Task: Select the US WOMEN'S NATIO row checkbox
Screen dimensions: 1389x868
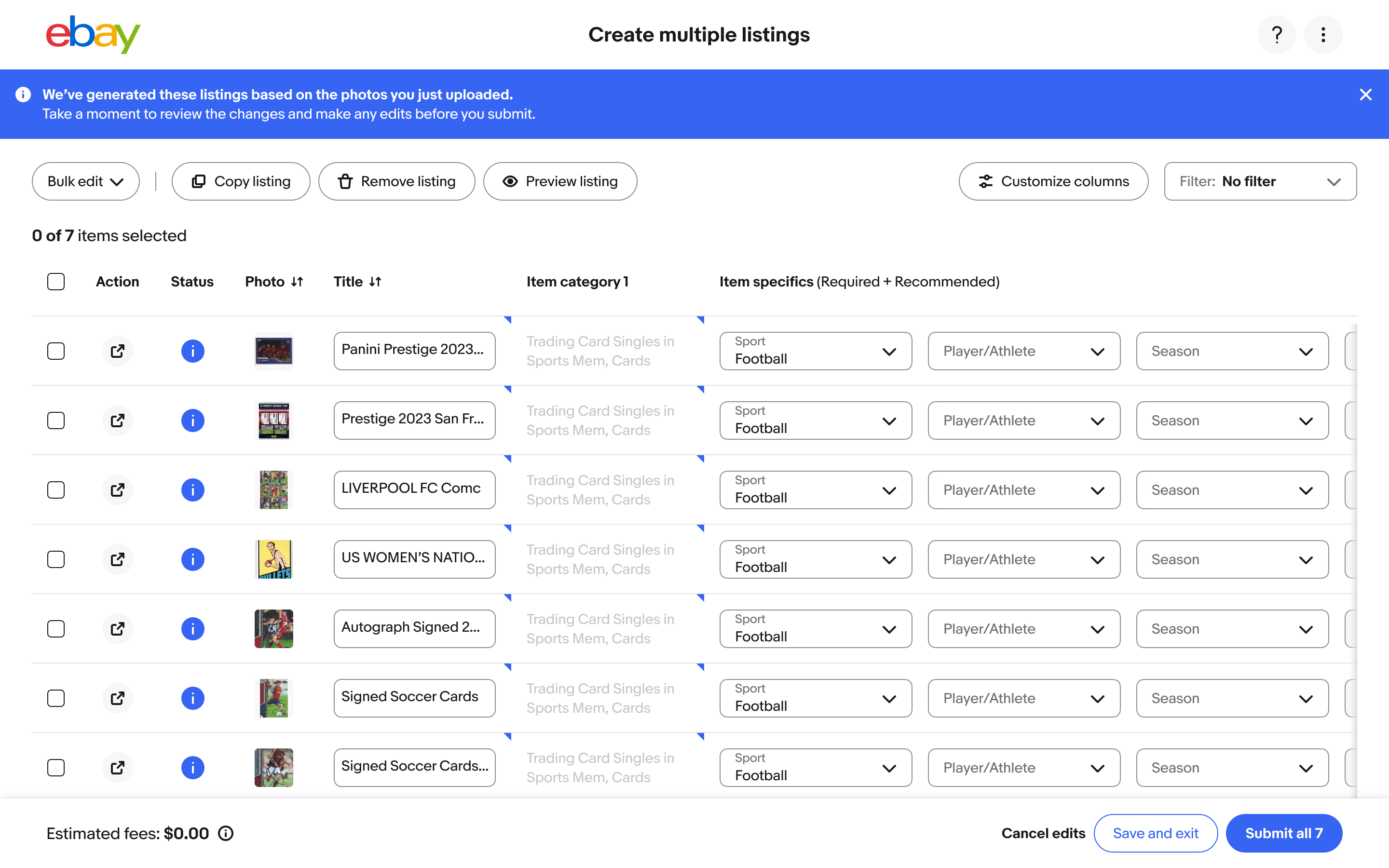Action: (55, 559)
